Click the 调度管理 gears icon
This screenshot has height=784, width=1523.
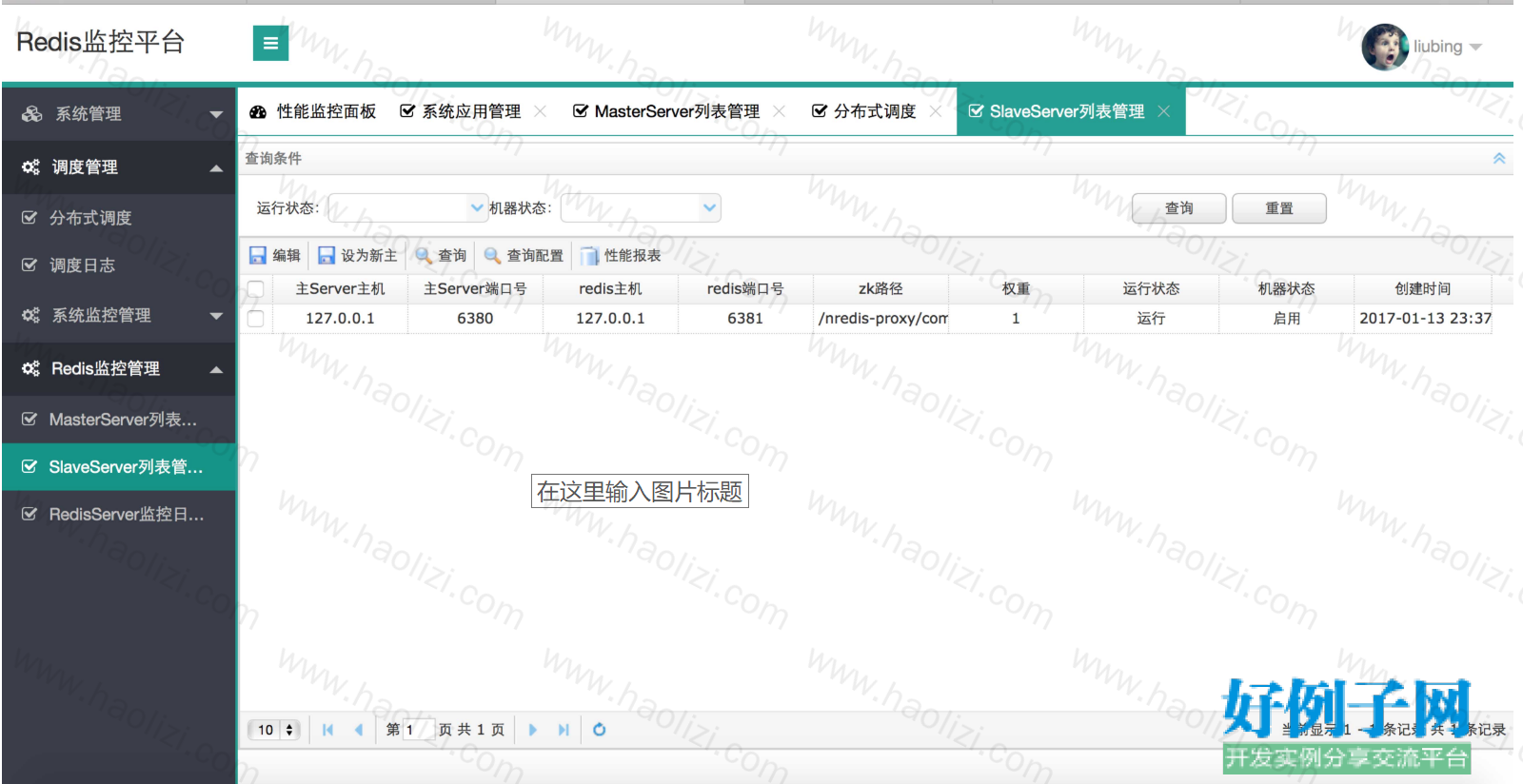31,167
